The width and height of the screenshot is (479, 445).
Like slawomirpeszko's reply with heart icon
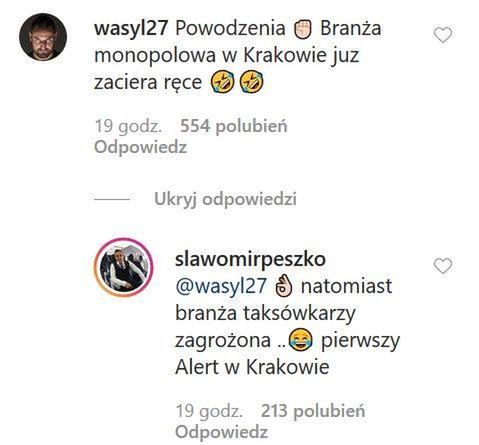pyautogui.click(x=443, y=266)
